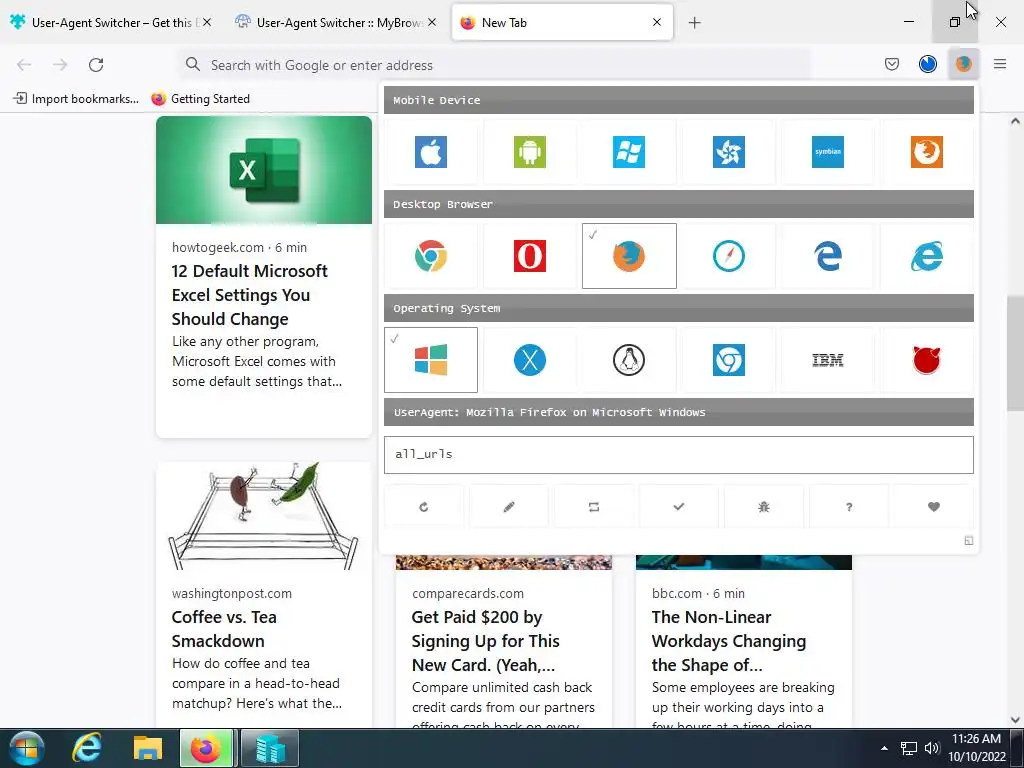Image resolution: width=1024 pixels, height=768 pixels.
Task: Open the Firefox hamburger application menu
Action: pos(999,64)
